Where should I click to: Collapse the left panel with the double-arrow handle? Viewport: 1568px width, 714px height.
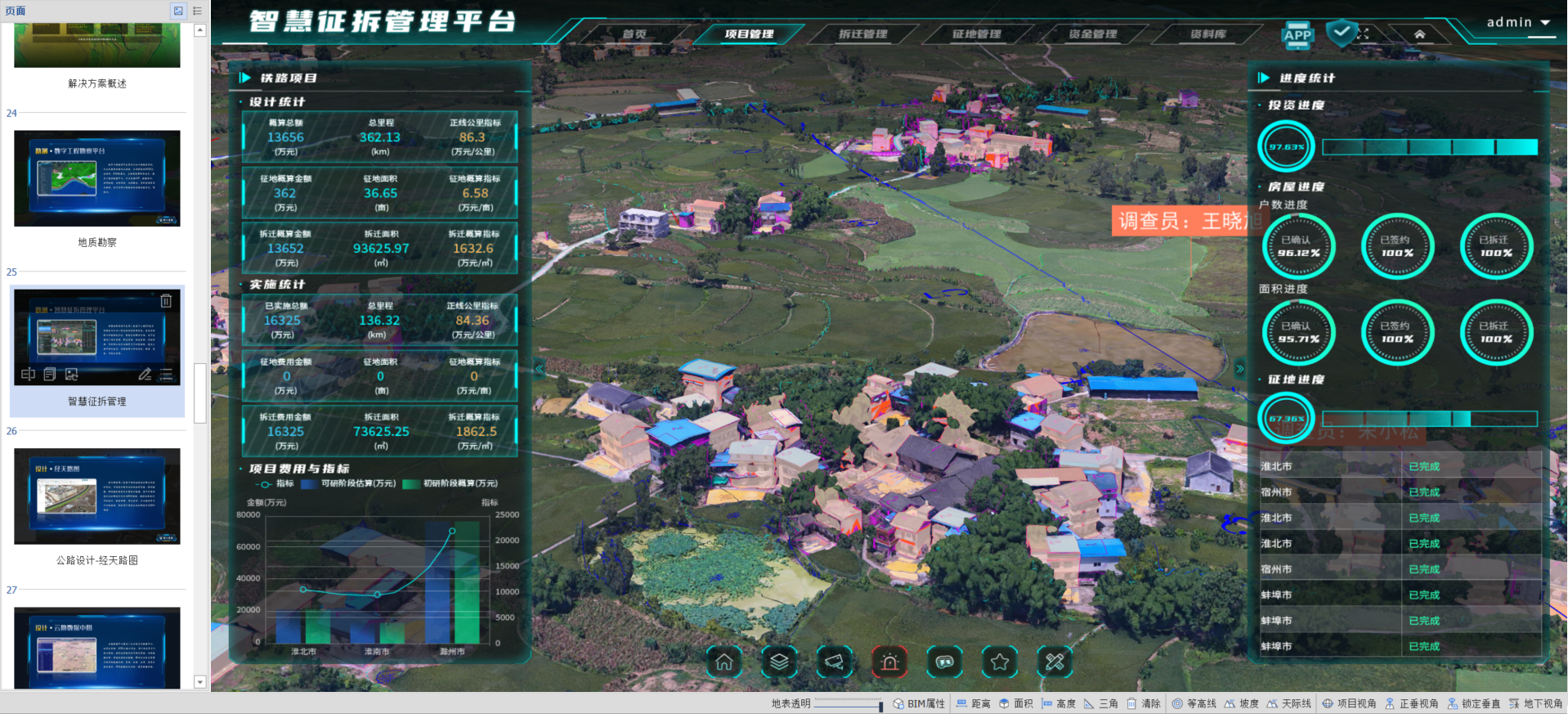[539, 369]
